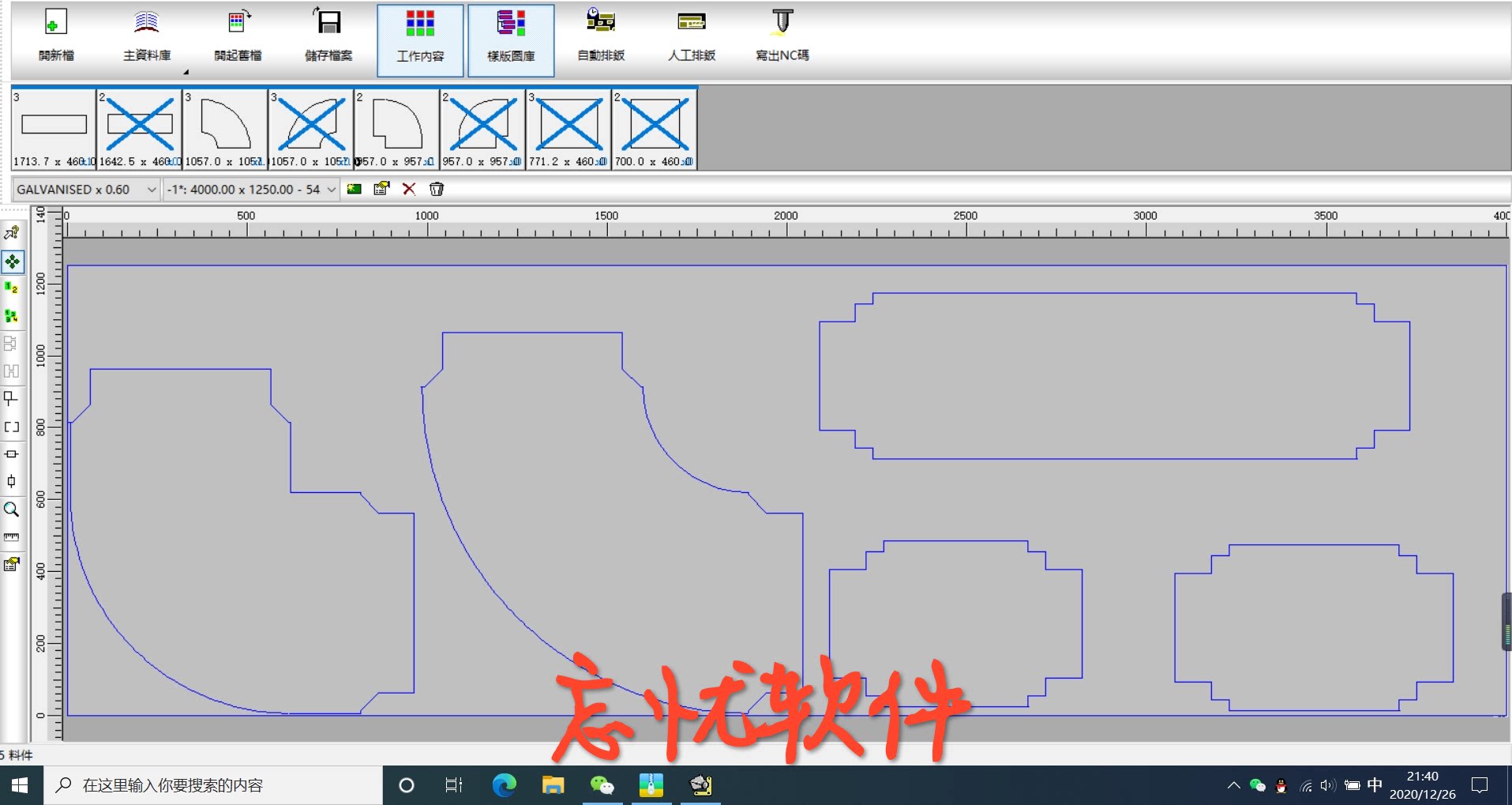
Task: Select the crossed-out 1057.0 elbow thumbnail
Action: click(311, 129)
